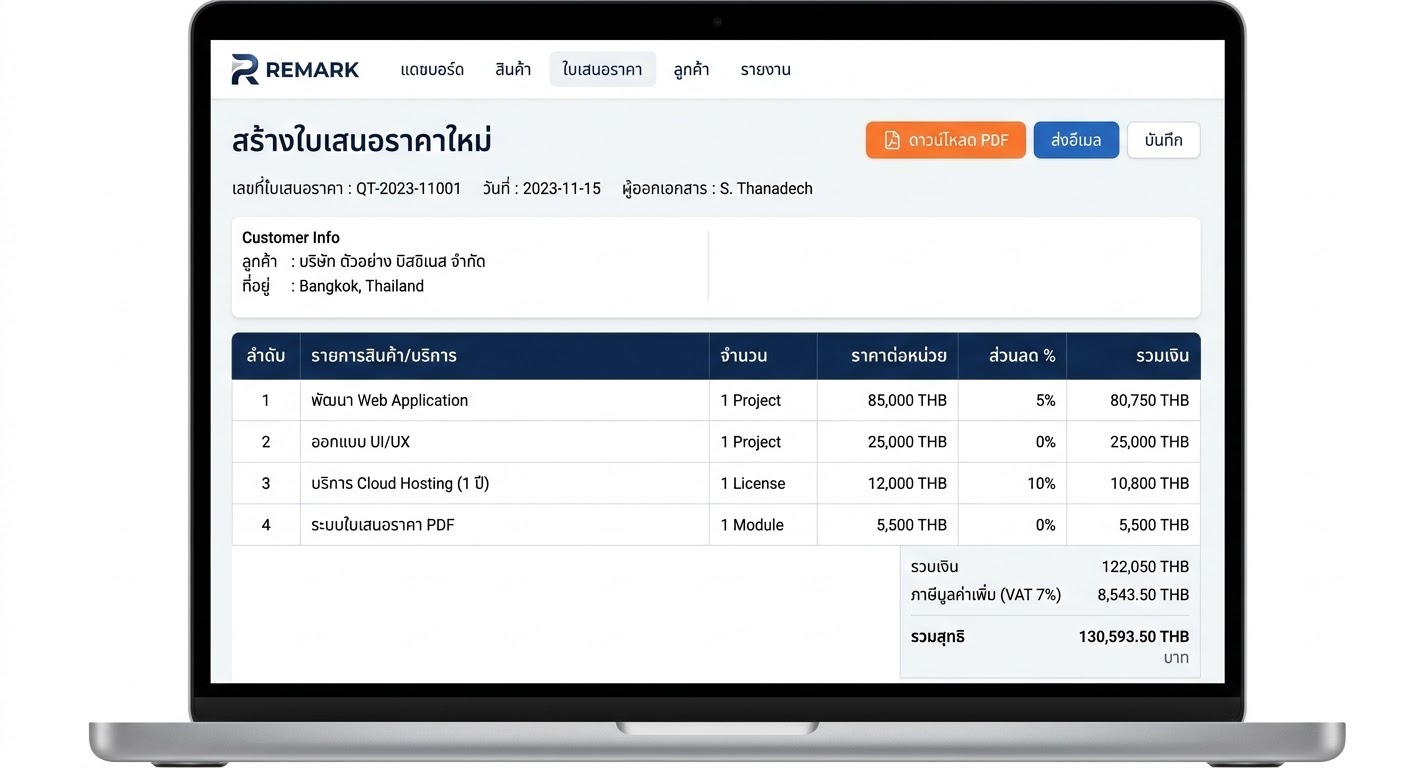Click the ดาวน์โหลด PDF button
The image size is (1408, 768).
(x=945, y=140)
